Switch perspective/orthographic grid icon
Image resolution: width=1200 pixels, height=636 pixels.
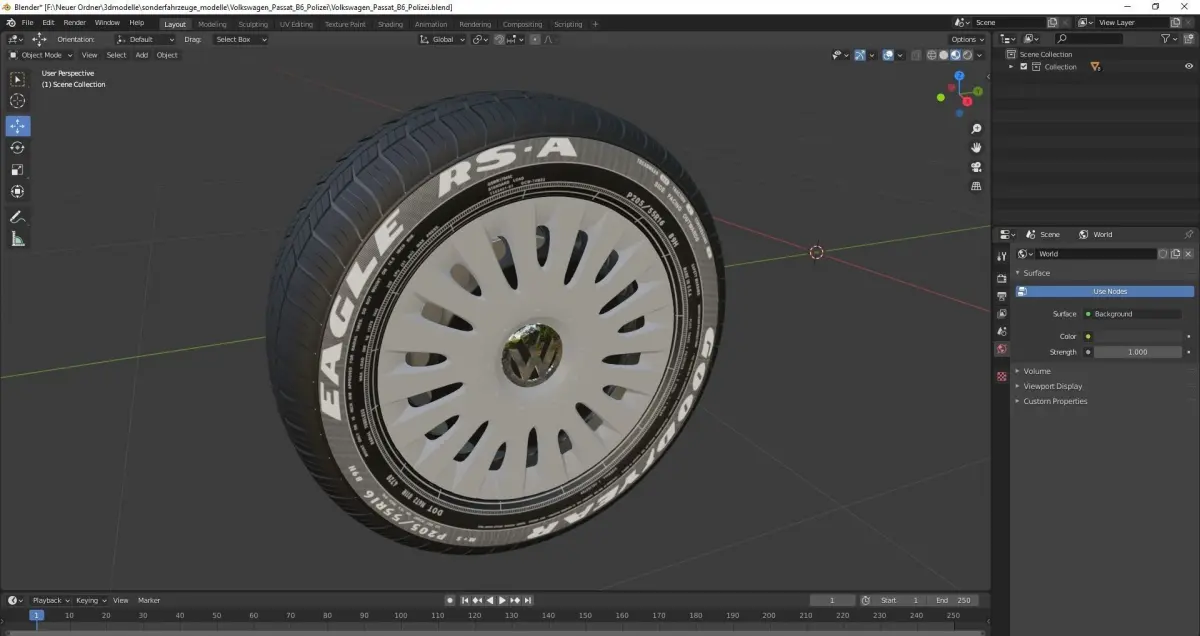coord(976,186)
